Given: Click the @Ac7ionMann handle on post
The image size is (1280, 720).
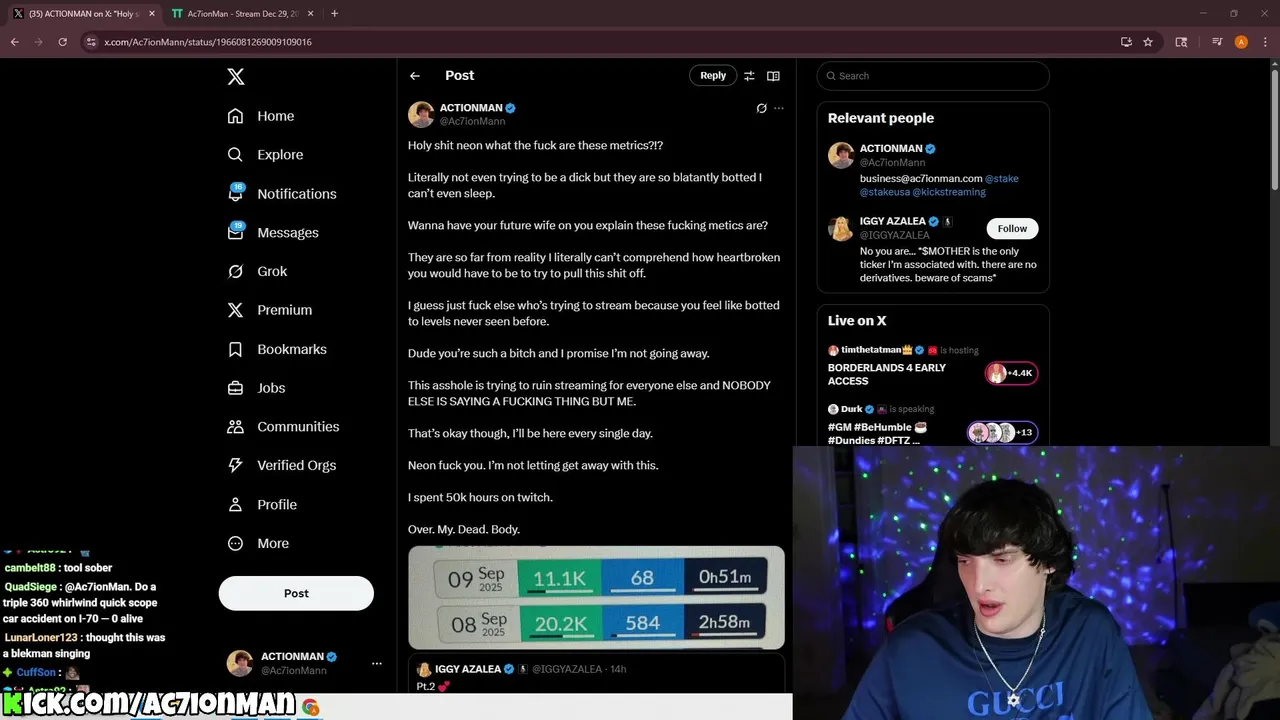Looking at the screenshot, I should pyautogui.click(x=472, y=121).
